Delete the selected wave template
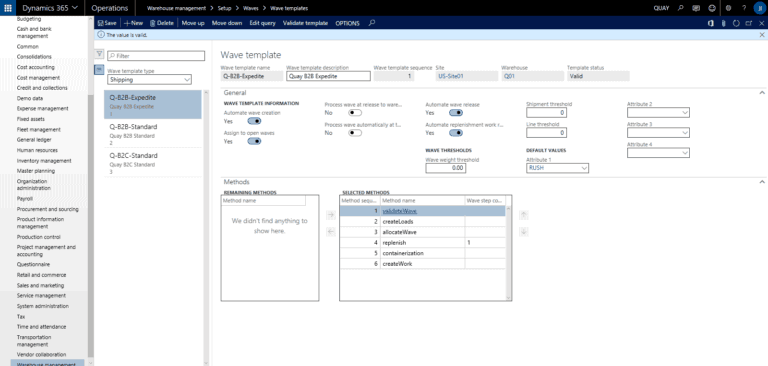 click(162, 23)
